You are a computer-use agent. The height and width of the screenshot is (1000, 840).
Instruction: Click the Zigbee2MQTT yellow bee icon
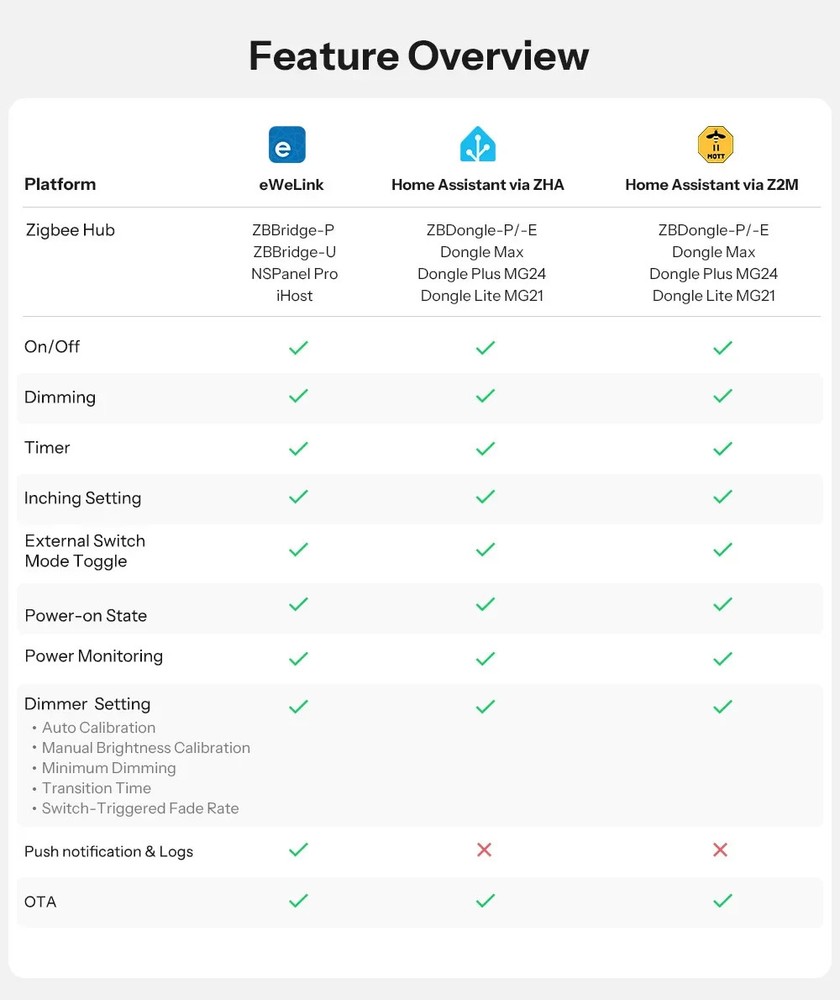(x=716, y=145)
